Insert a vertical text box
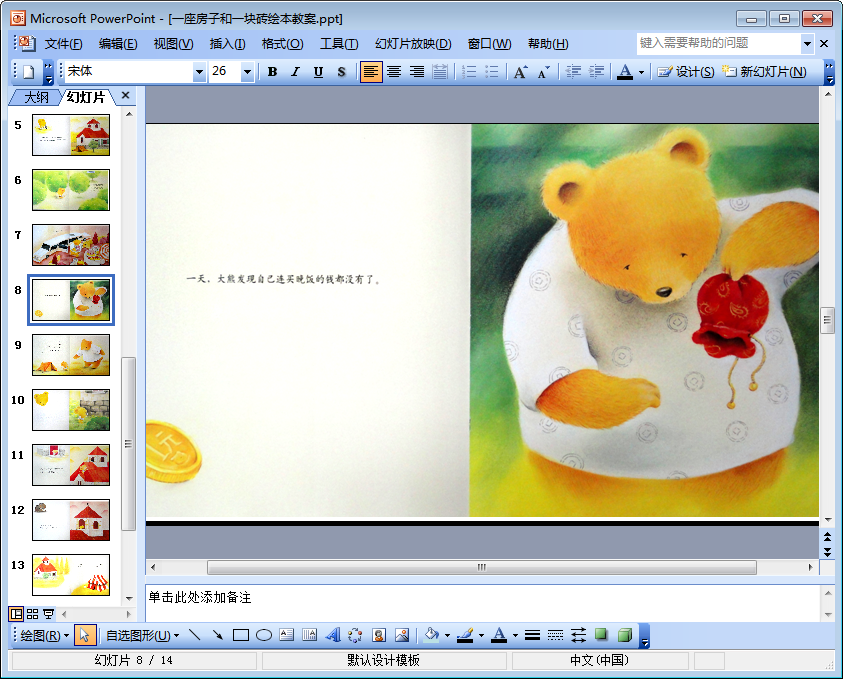This screenshot has width=843, height=679. coord(310,635)
